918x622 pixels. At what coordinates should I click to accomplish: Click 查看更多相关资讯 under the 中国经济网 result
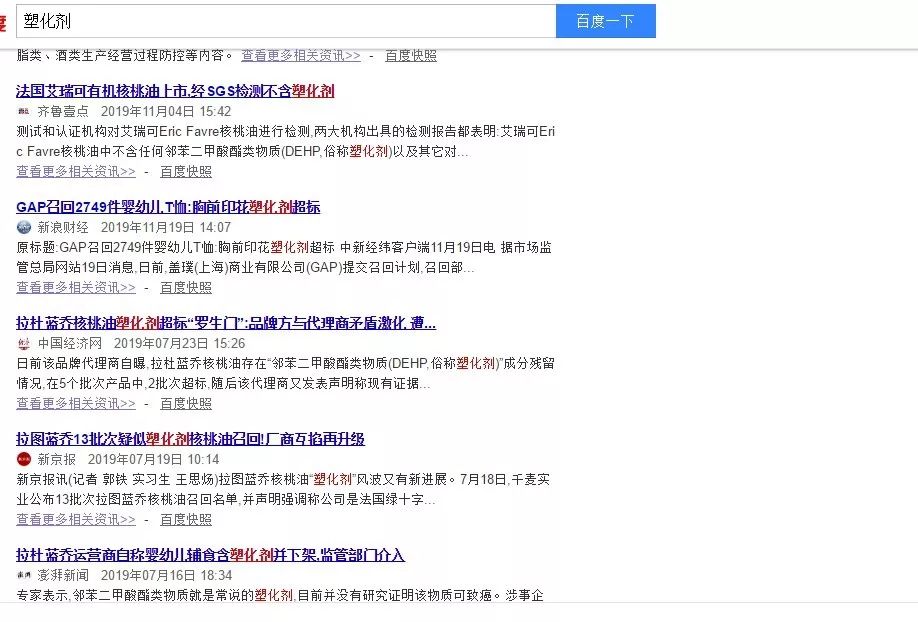[76, 403]
